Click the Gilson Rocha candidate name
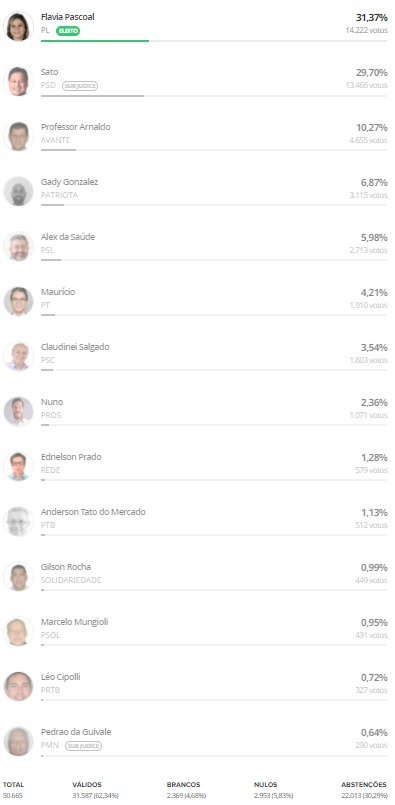Screen dimensions: 395x805 coord(66,567)
